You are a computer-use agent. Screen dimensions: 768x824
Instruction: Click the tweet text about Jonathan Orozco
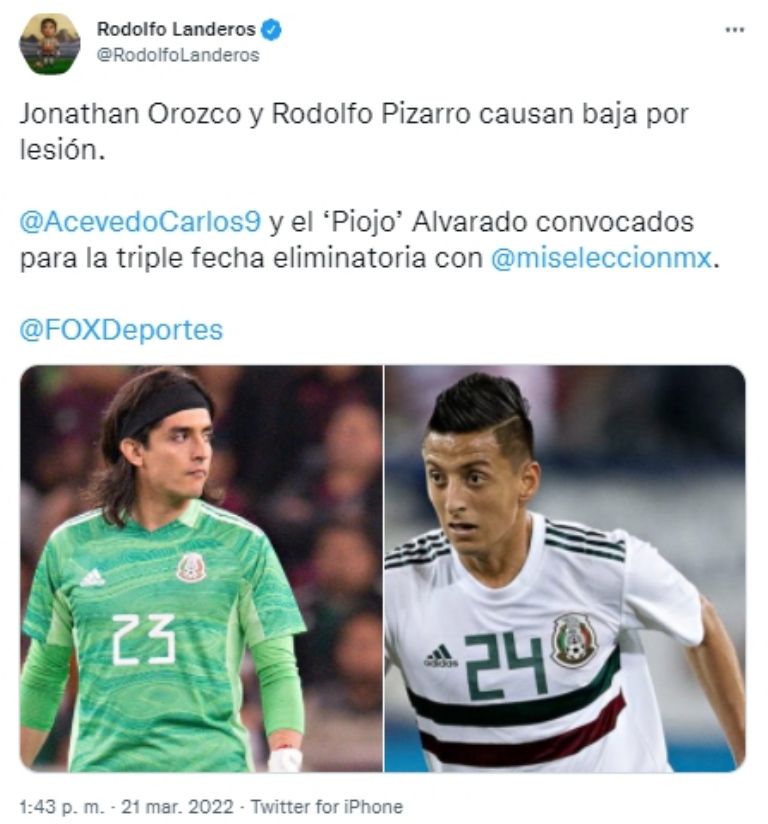click(354, 131)
